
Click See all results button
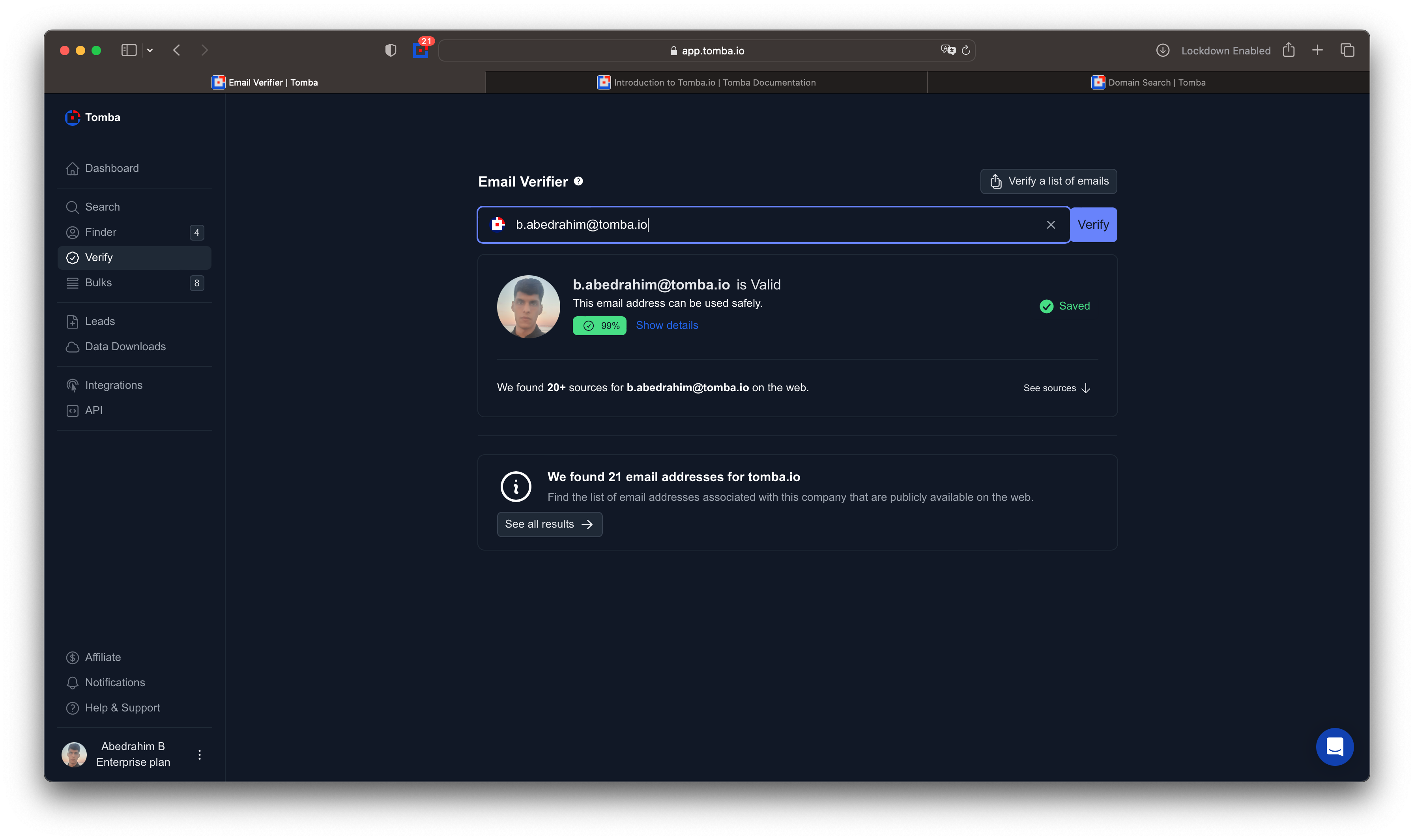[549, 524]
